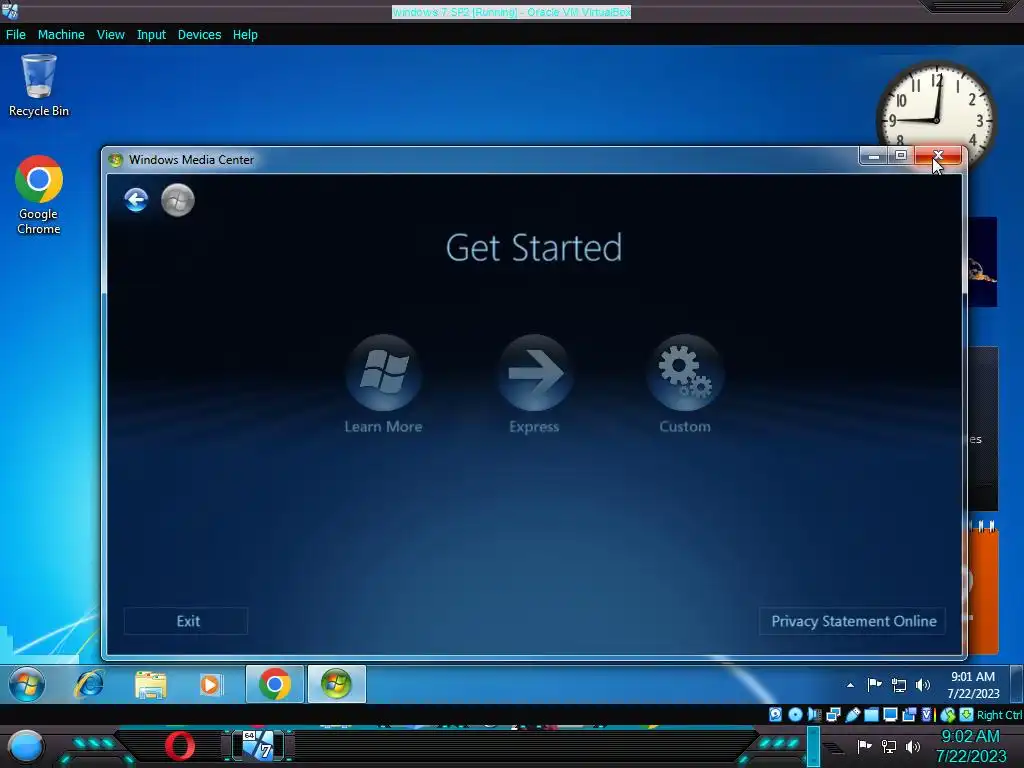The height and width of the screenshot is (768, 1024).
Task: Open the Help menu
Action: pos(245,35)
